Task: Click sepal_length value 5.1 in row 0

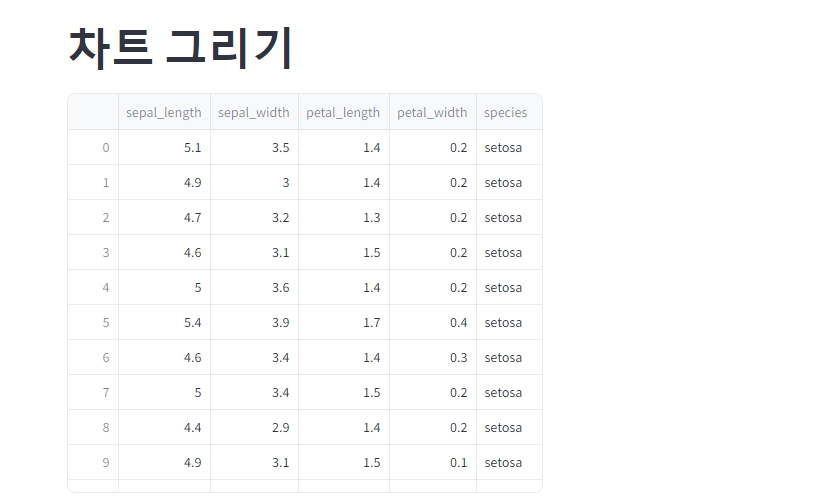Action: click(164, 147)
